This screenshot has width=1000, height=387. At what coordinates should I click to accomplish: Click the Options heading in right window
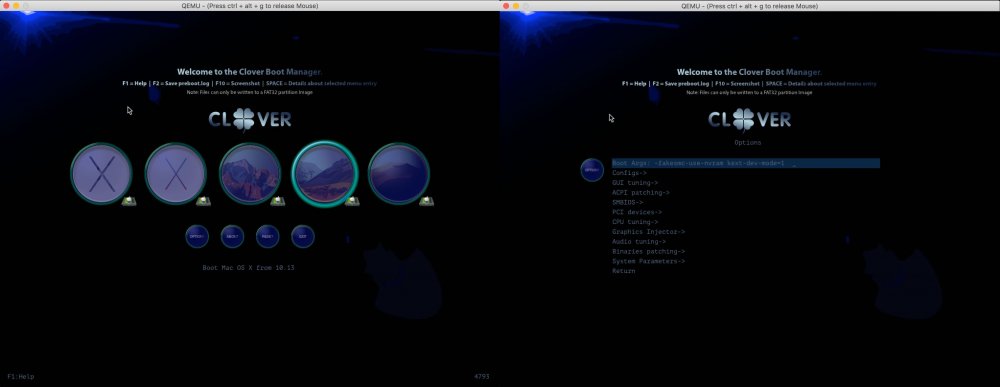pyautogui.click(x=747, y=143)
